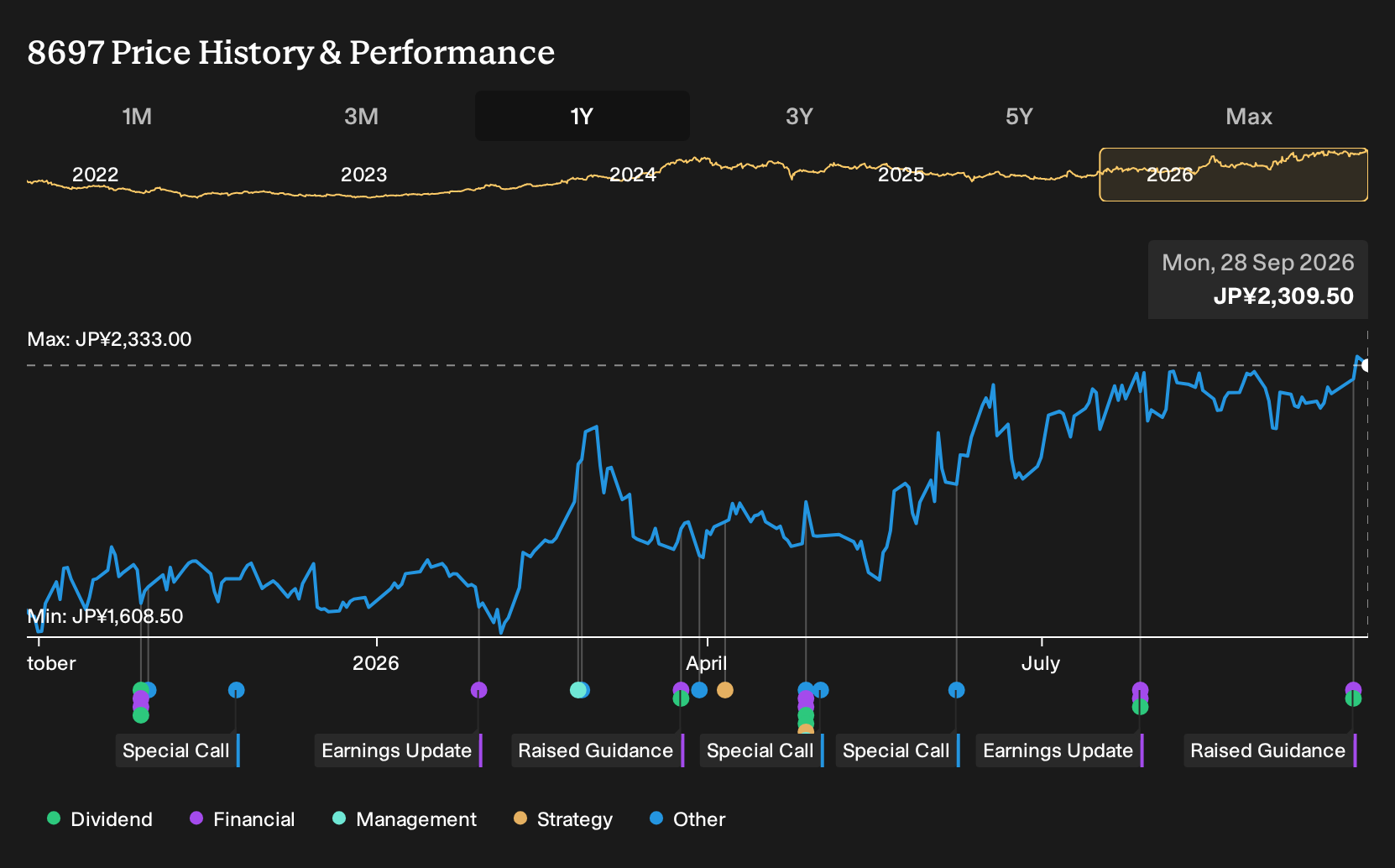Screen dimensions: 1395x868
Task: Toggle the Strategy legend filter
Action: [563, 819]
